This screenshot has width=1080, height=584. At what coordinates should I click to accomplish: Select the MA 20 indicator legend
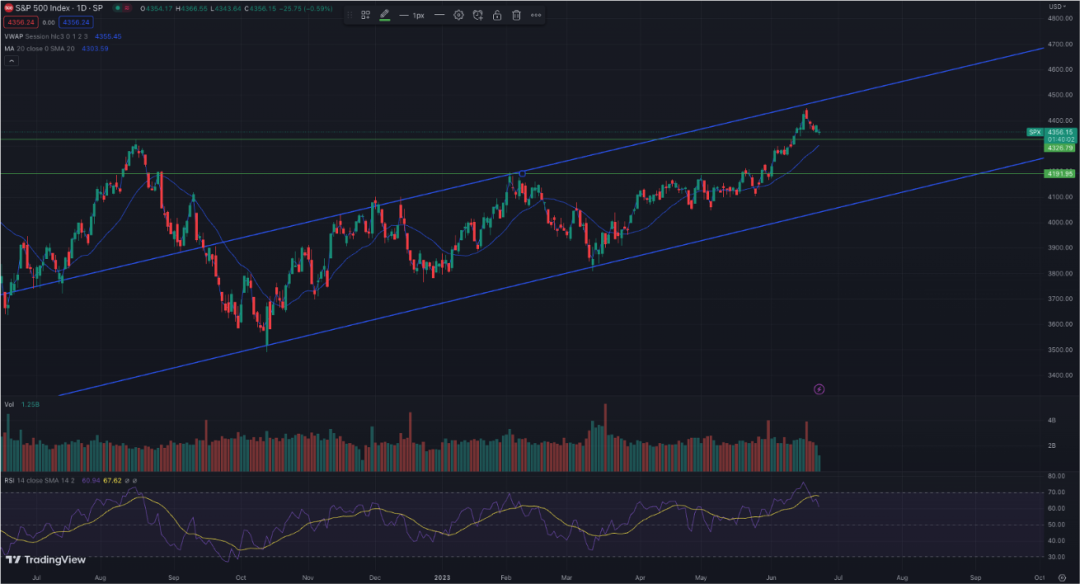click(39, 49)
